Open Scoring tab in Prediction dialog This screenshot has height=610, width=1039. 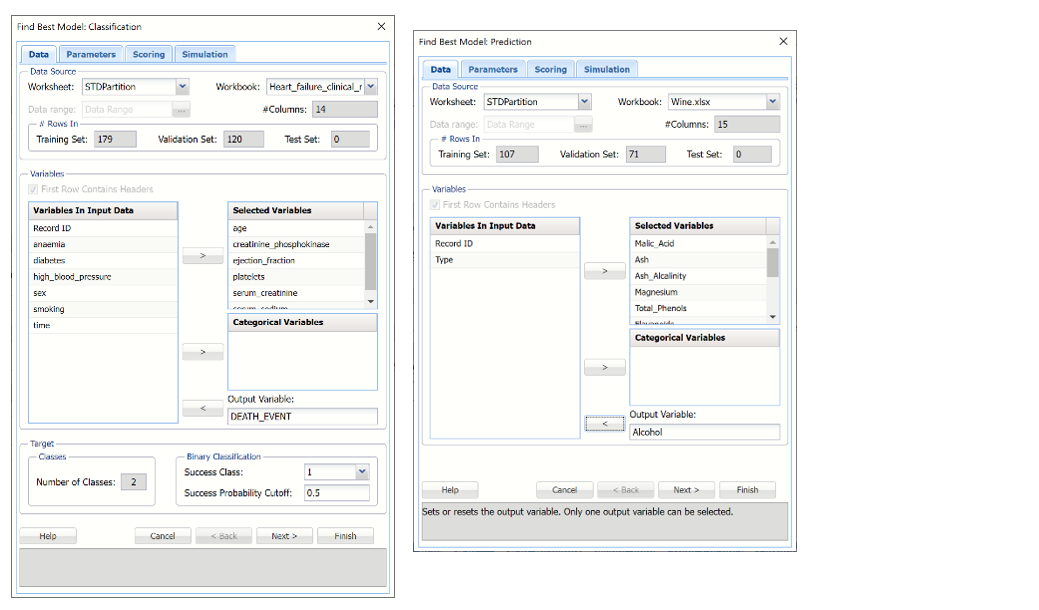click(550, 69)
